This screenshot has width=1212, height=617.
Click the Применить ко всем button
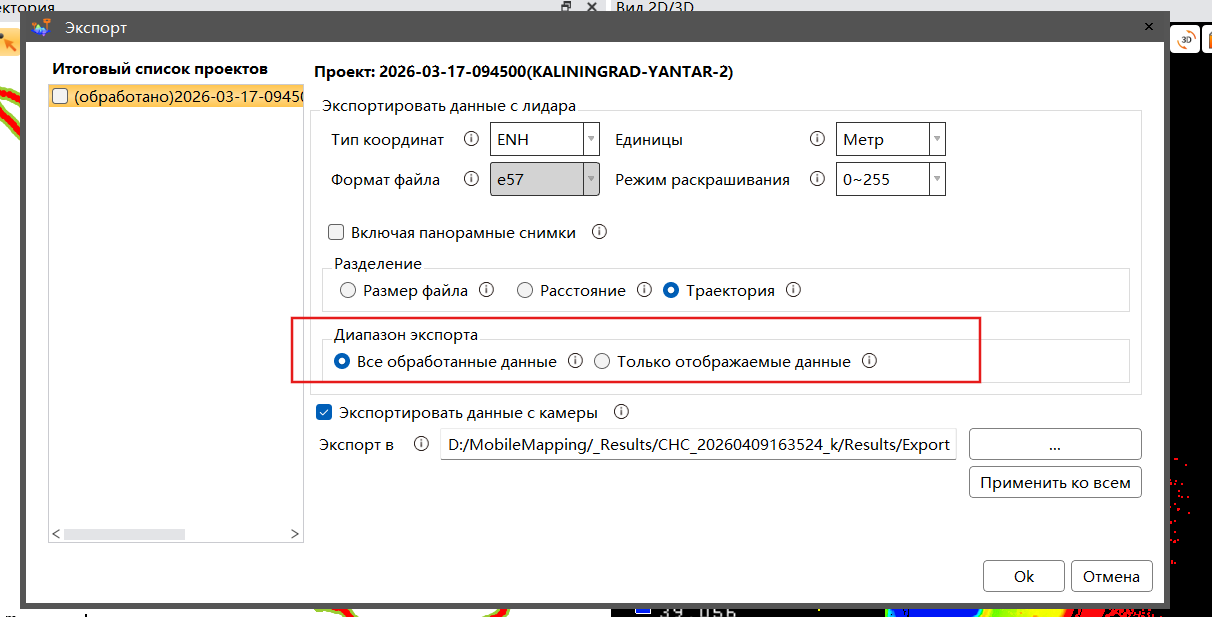click(1055, 483)
